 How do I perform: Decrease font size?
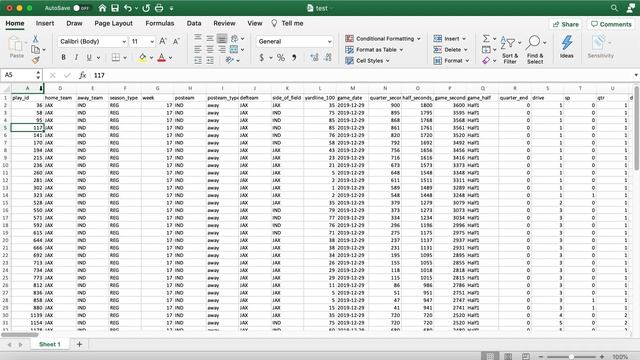pyautogui.click(x=176, y=41)
